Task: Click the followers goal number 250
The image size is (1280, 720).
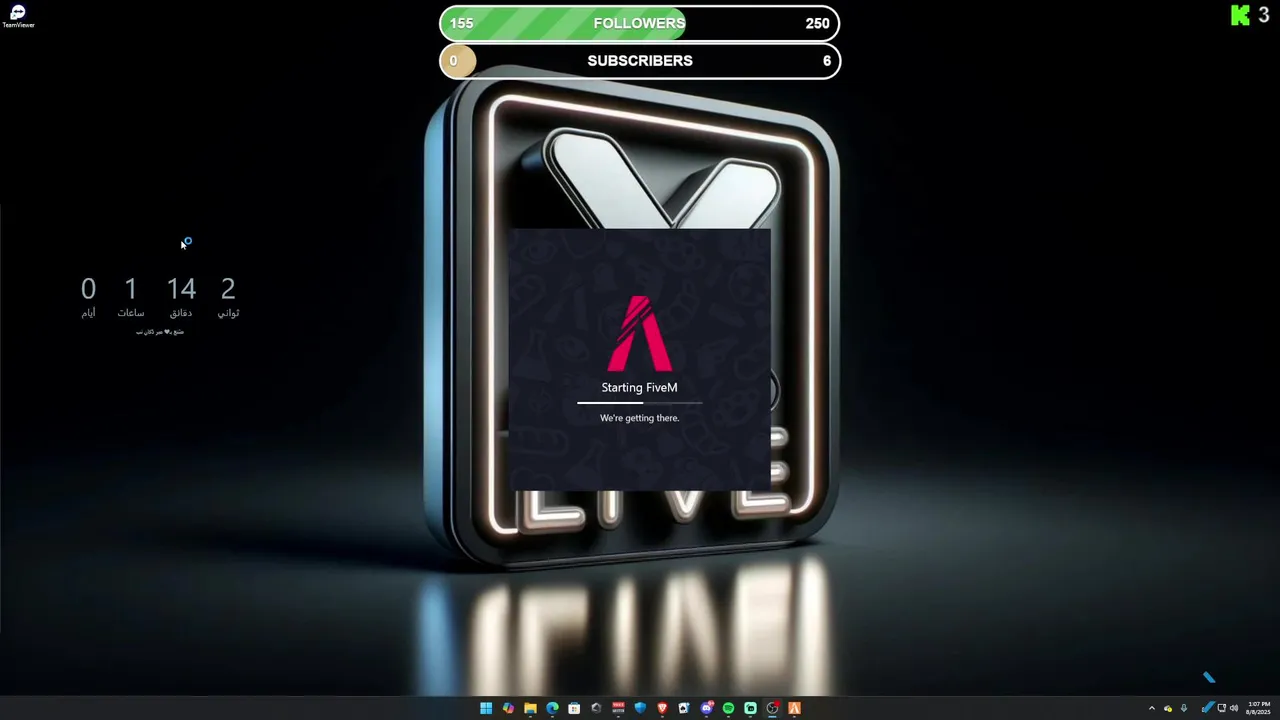Action: (x=817, y=24)
